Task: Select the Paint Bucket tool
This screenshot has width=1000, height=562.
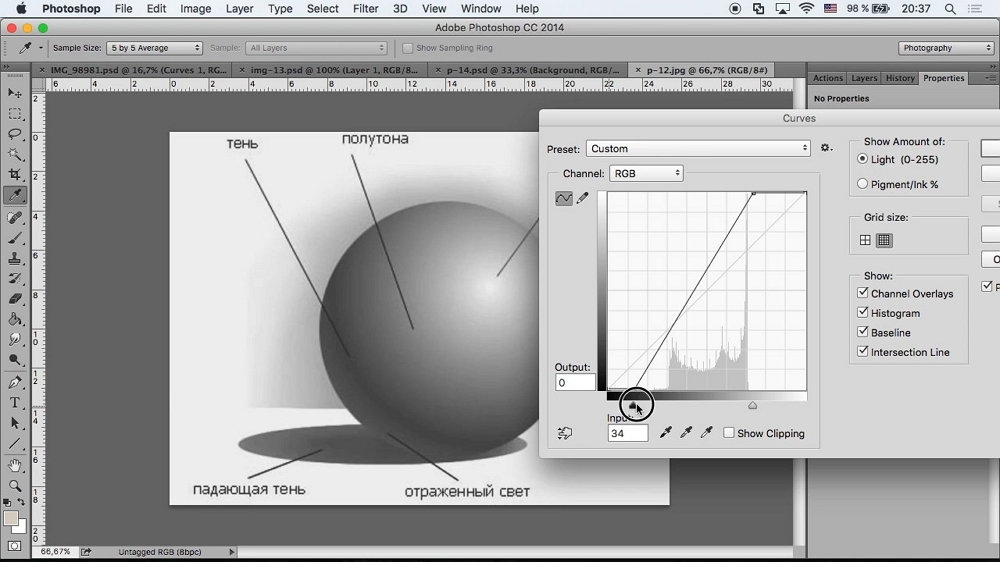Action: click(15, 319)
